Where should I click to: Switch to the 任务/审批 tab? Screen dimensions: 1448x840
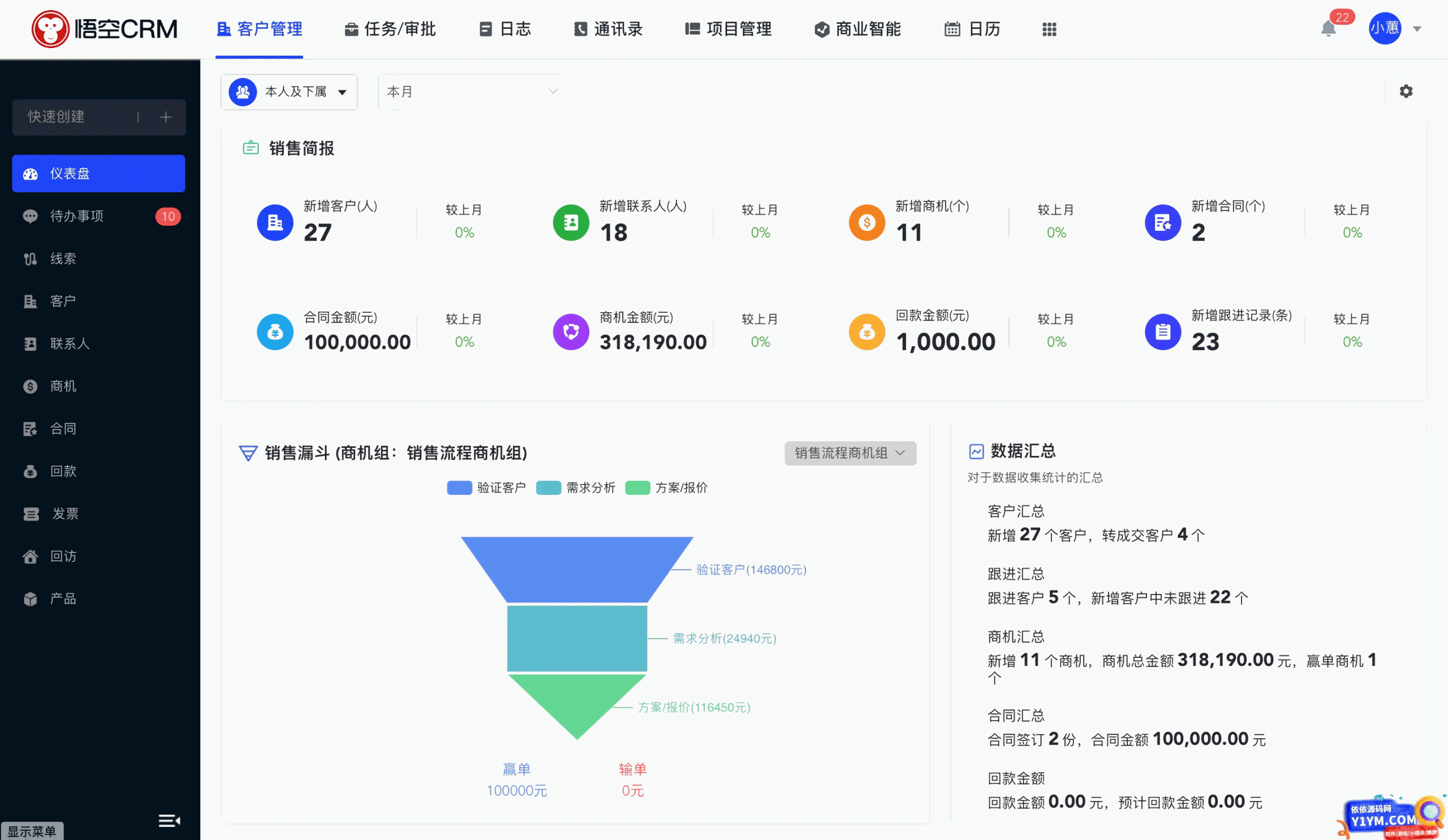[x=390, y=29]
